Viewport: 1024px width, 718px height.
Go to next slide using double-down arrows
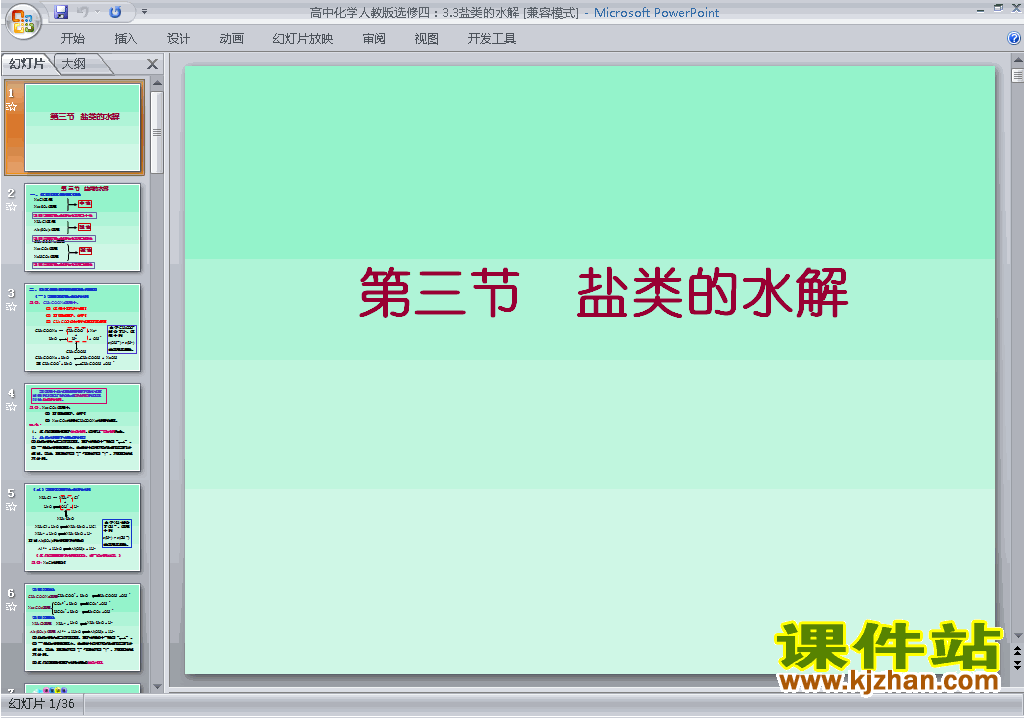1017,664
